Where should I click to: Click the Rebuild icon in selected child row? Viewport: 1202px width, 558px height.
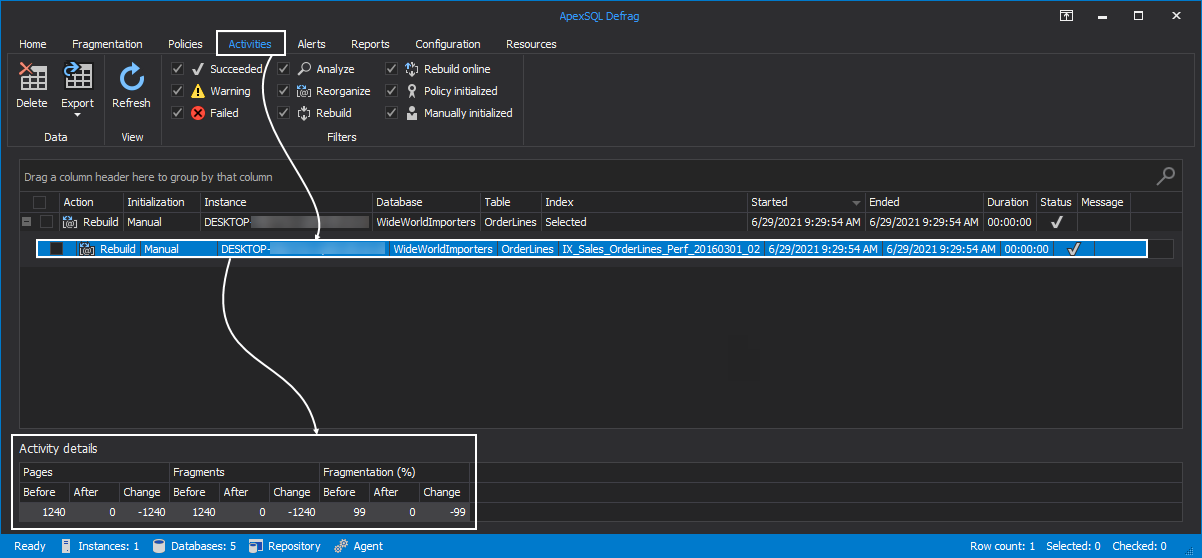(x=87, y=249)
